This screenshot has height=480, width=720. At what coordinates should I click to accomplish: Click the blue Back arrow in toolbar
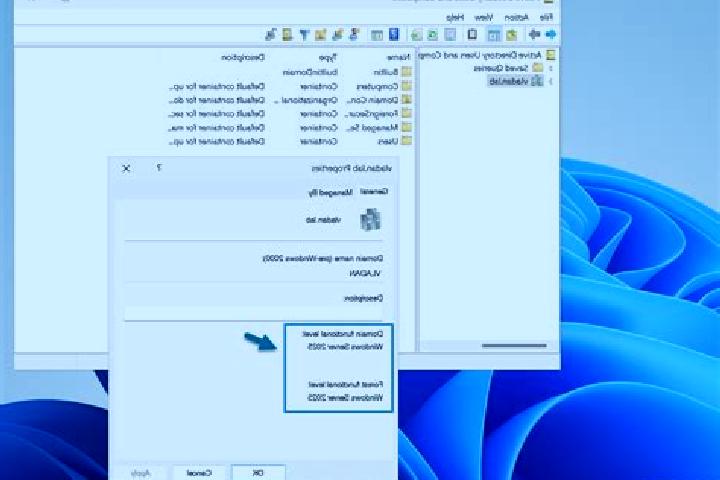550,34
